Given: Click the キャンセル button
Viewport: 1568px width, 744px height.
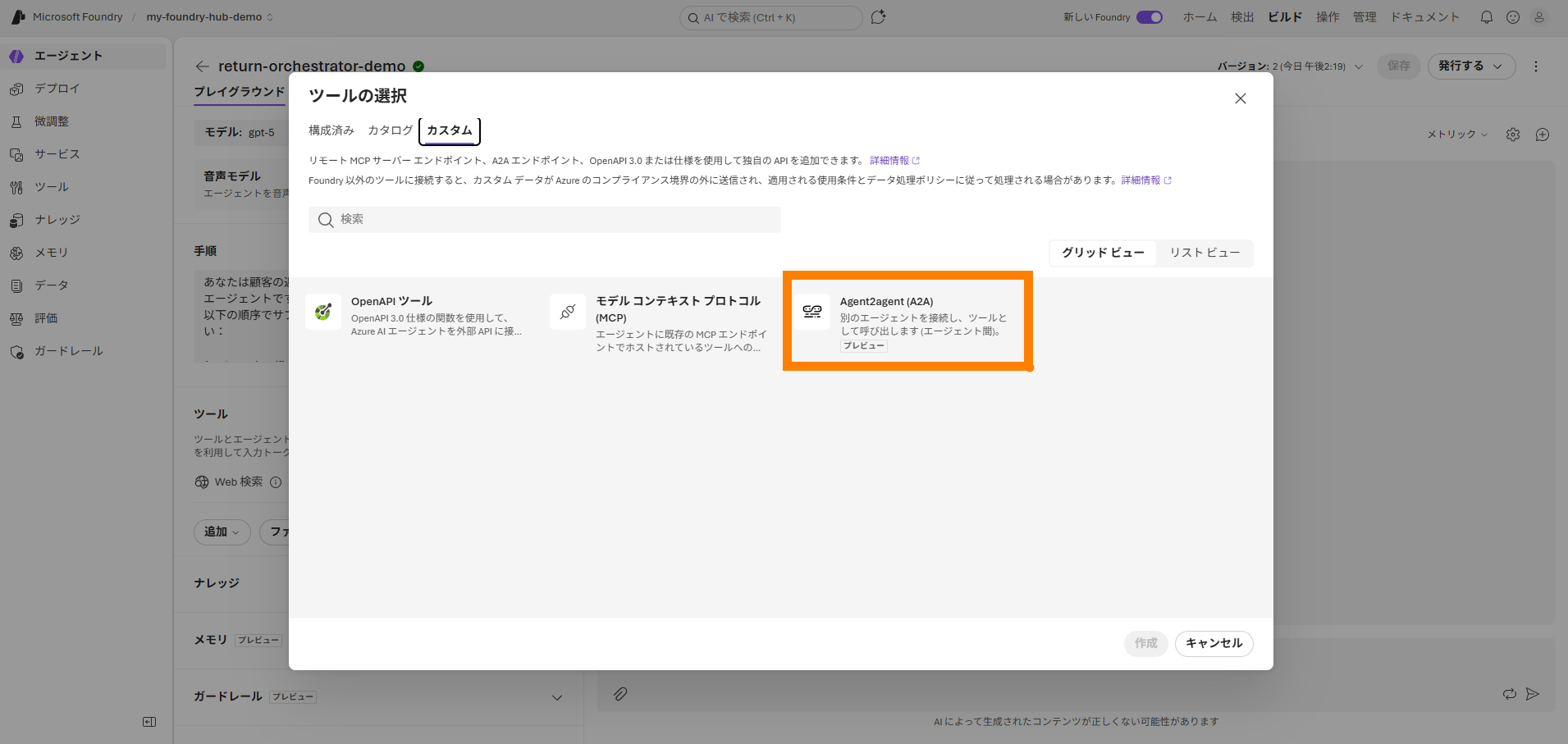Looking at the screenshot, I should (x=1214, y=643).
